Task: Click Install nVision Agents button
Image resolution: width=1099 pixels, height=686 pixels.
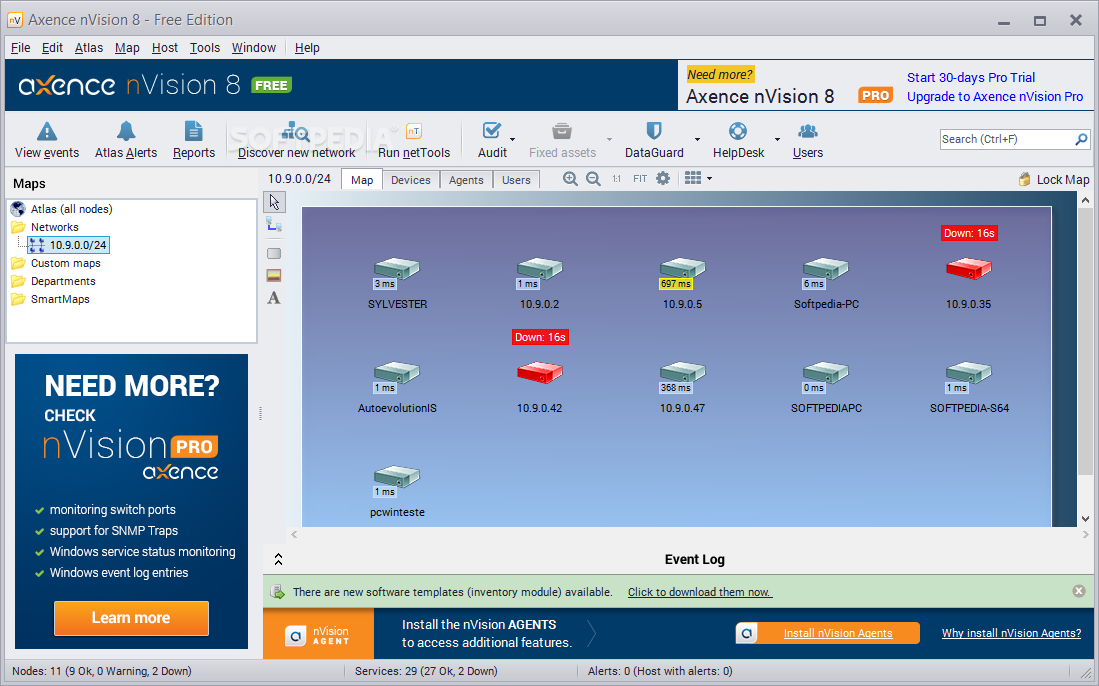Action: (828, 633)
